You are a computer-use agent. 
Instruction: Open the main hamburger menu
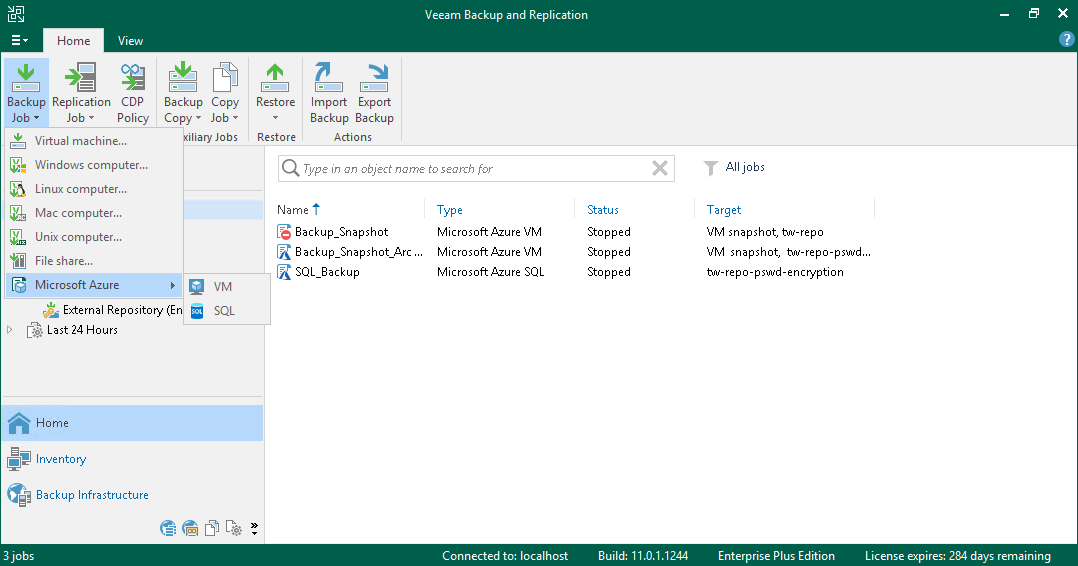(x=19, y=41)
